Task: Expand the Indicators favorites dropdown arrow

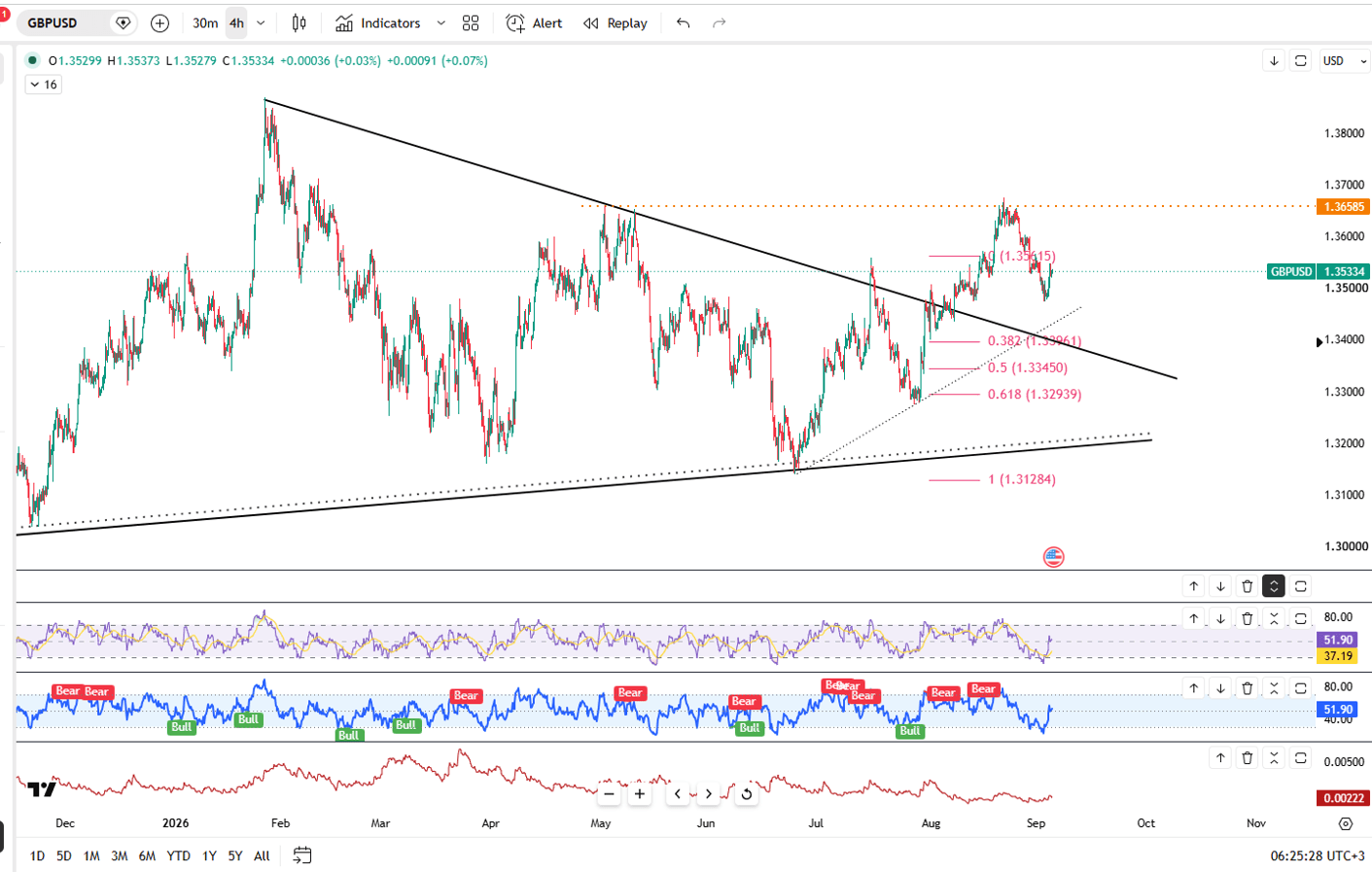Action: click(x=441, y=23)
